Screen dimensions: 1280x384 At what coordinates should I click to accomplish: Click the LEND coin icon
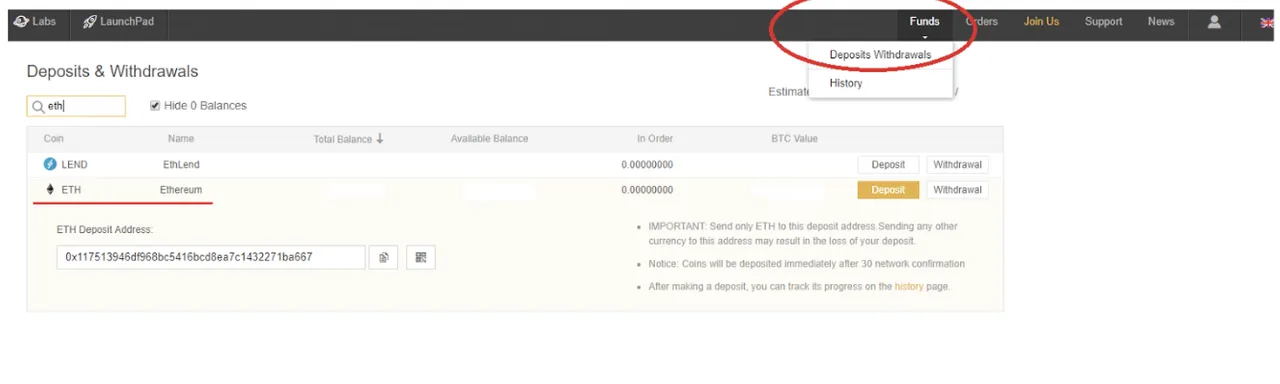pos(50,164)
